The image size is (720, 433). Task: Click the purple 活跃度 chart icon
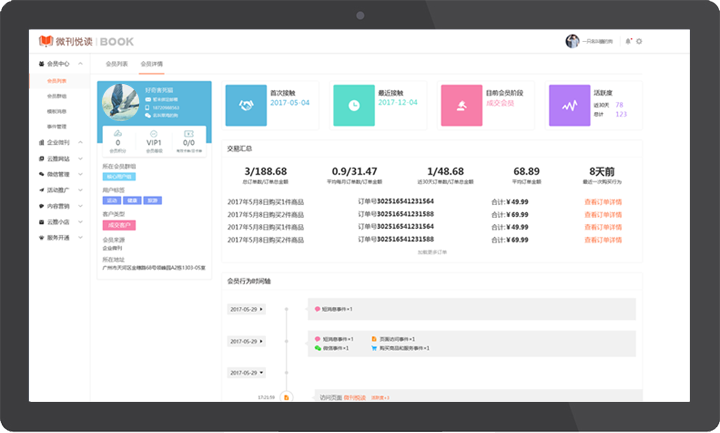pos(569,105)
